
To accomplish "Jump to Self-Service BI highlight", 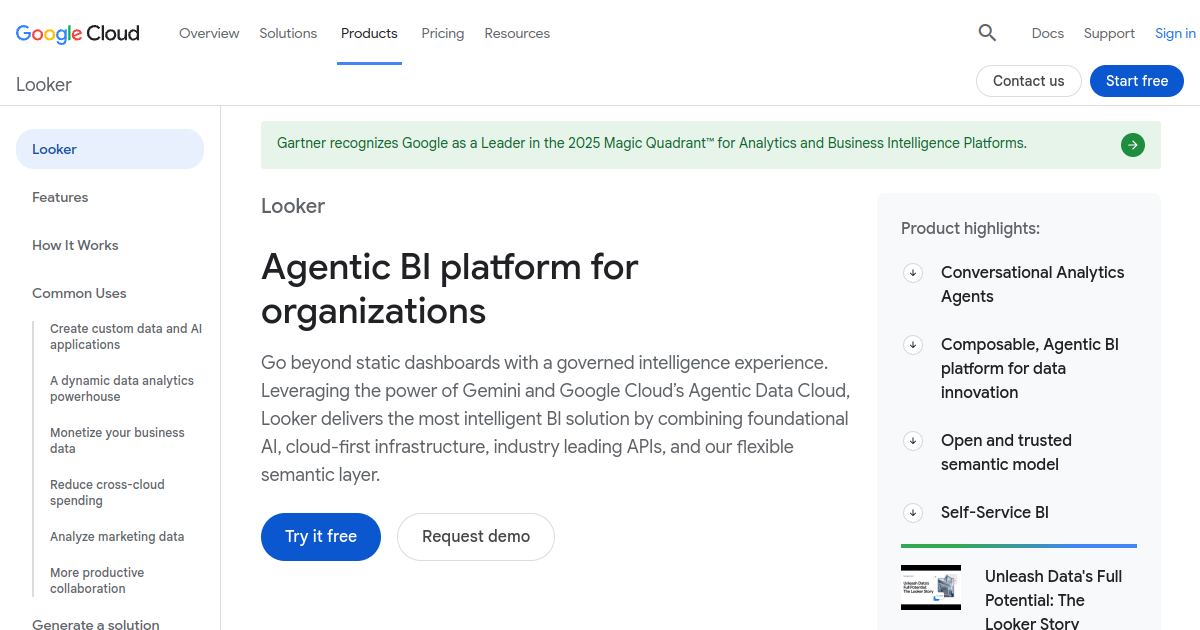I will tap(995, 513).
